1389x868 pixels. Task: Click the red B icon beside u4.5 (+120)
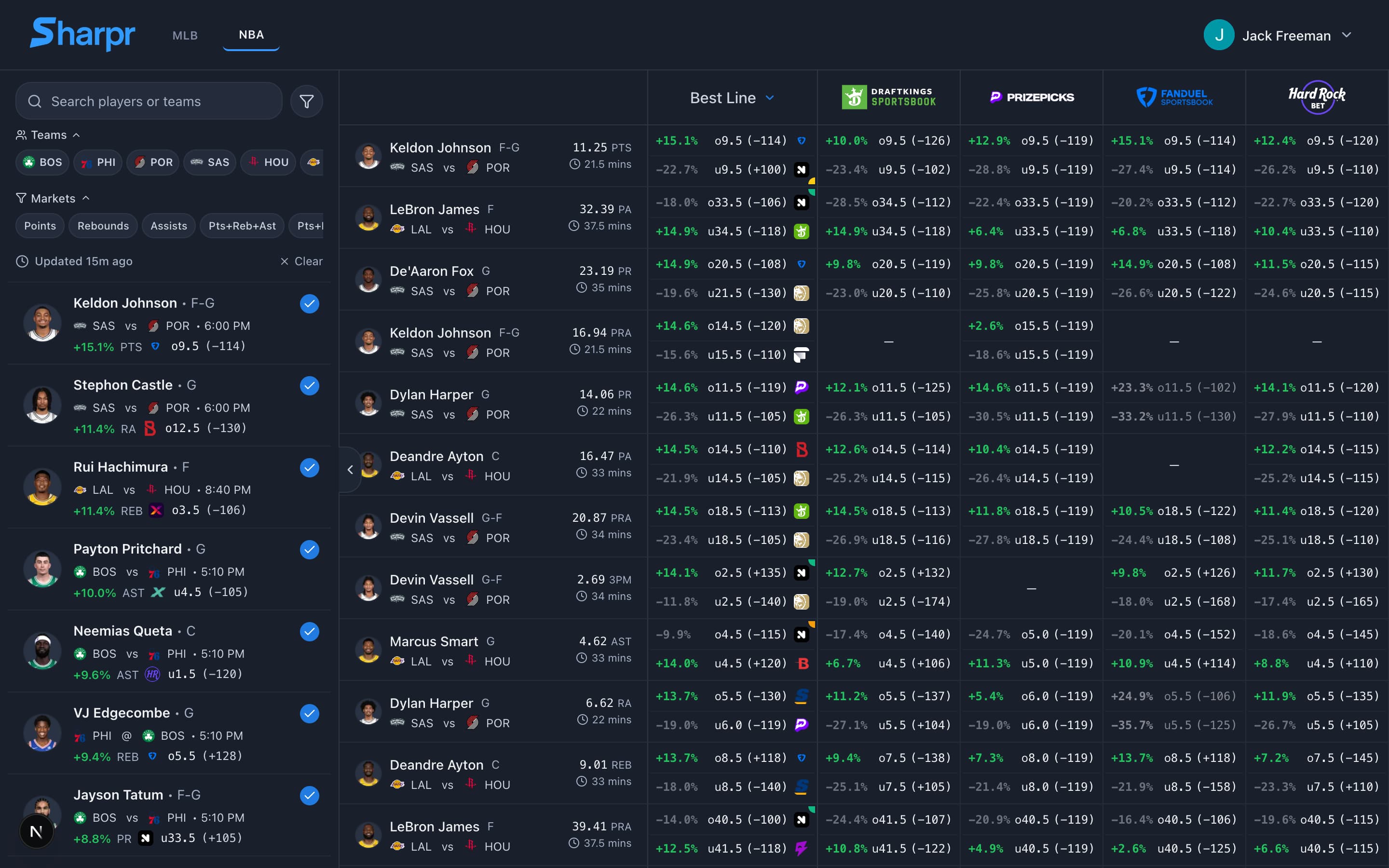point(803,663)
